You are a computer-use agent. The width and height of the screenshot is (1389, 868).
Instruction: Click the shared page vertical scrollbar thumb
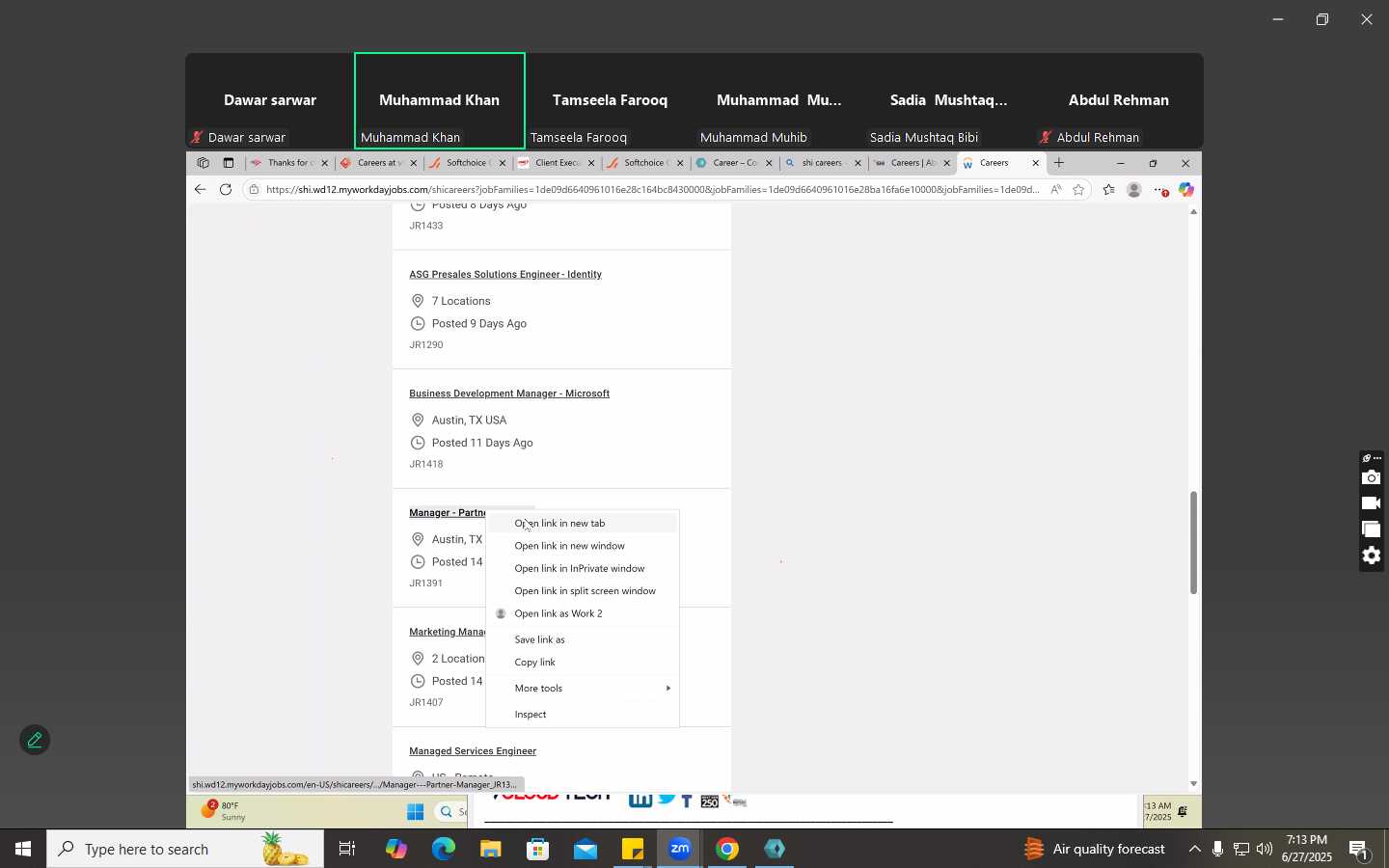pyautogui.click(x=1194, y=543)
